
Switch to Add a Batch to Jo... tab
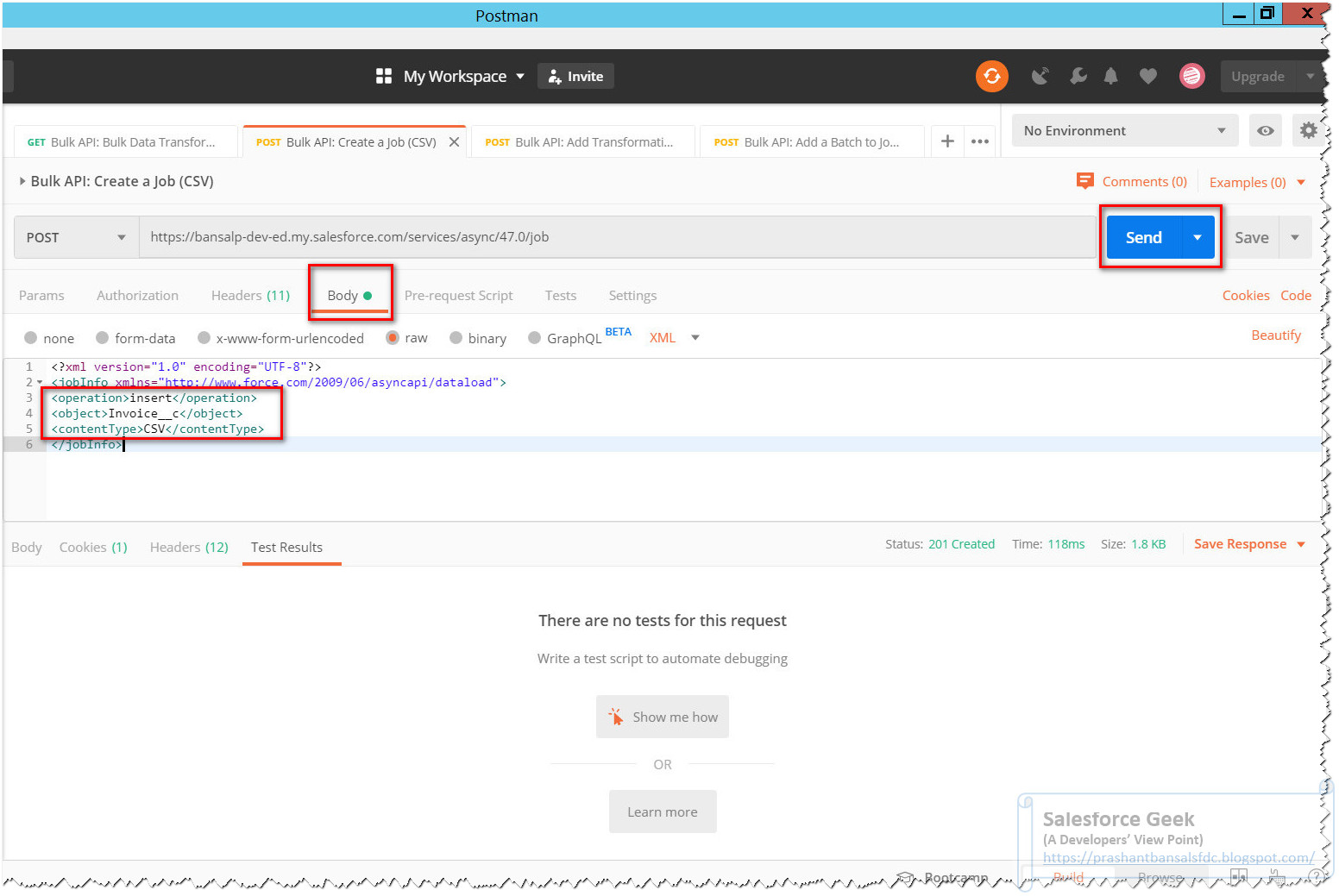coord(811,142)
